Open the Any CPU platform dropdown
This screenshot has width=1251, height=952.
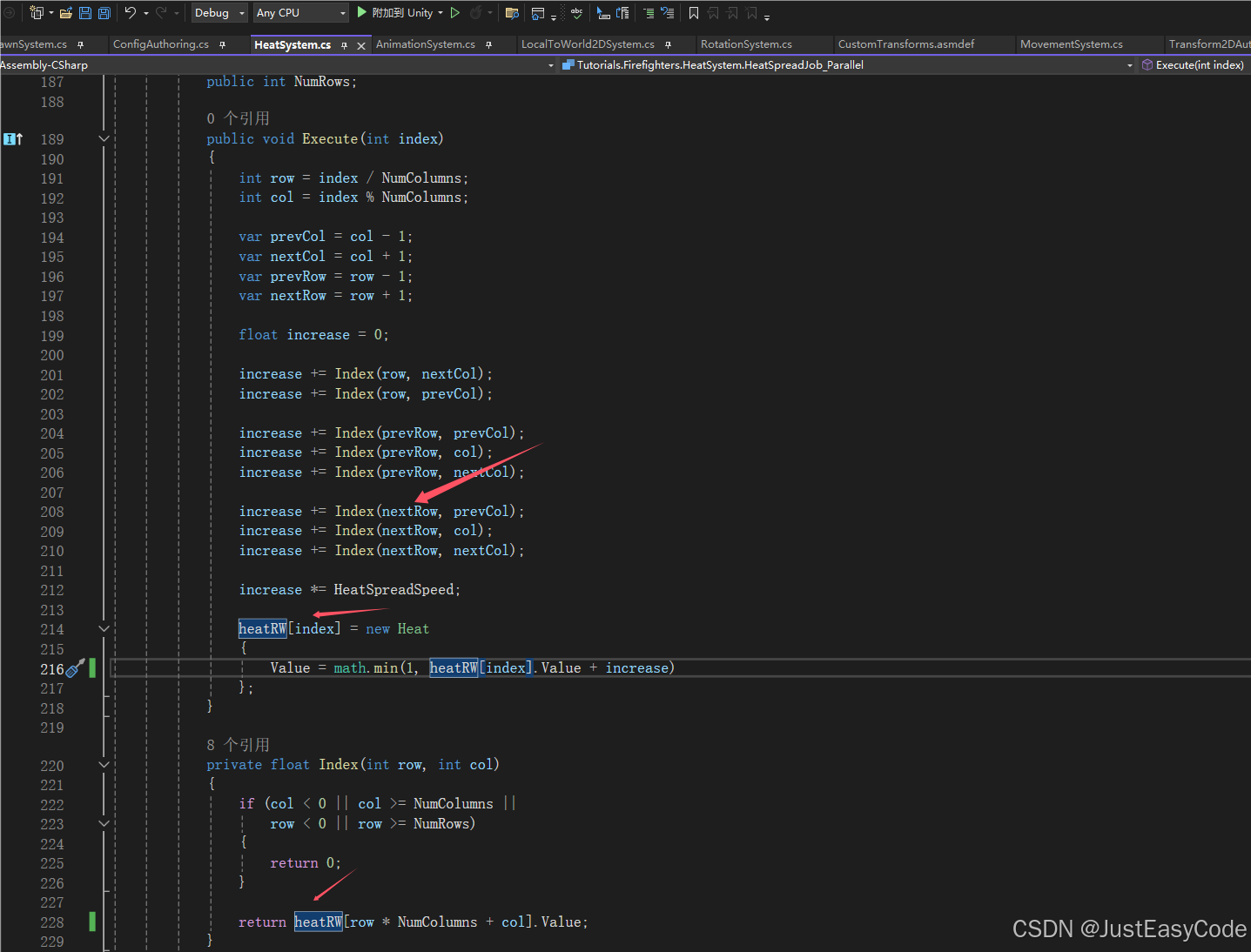pyautogui.click(x=301, y=12)
